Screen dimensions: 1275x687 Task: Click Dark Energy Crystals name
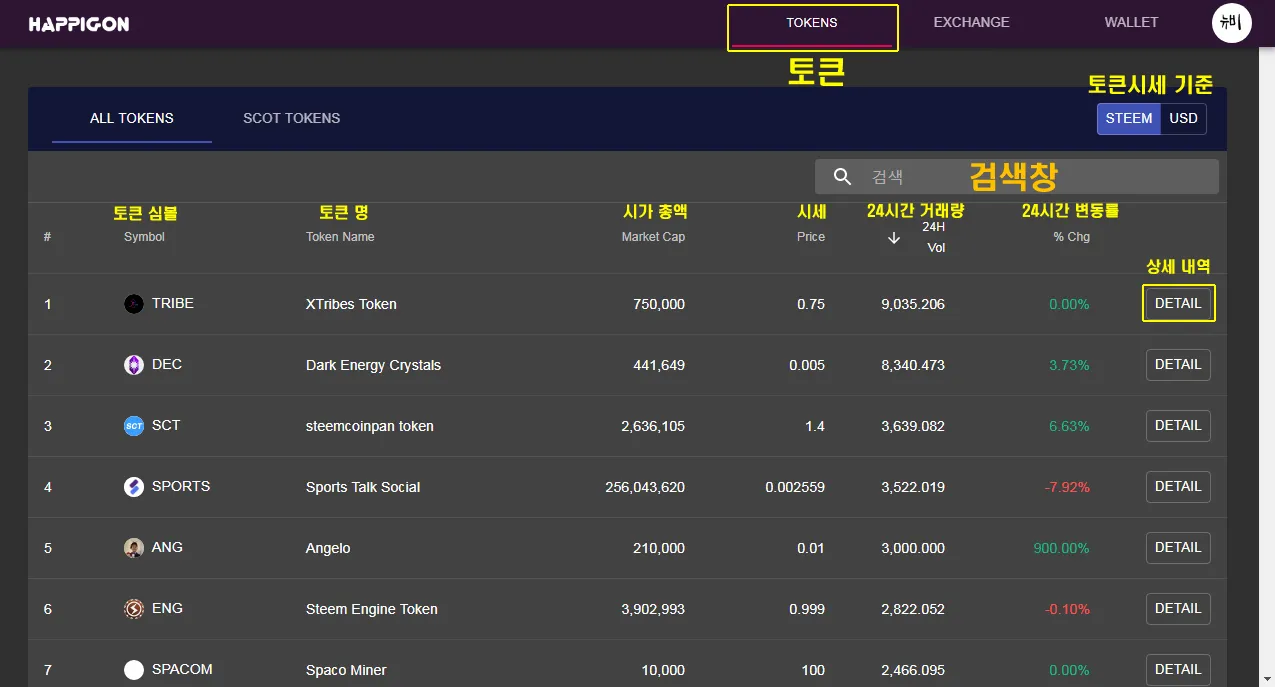tap(373, 365)
